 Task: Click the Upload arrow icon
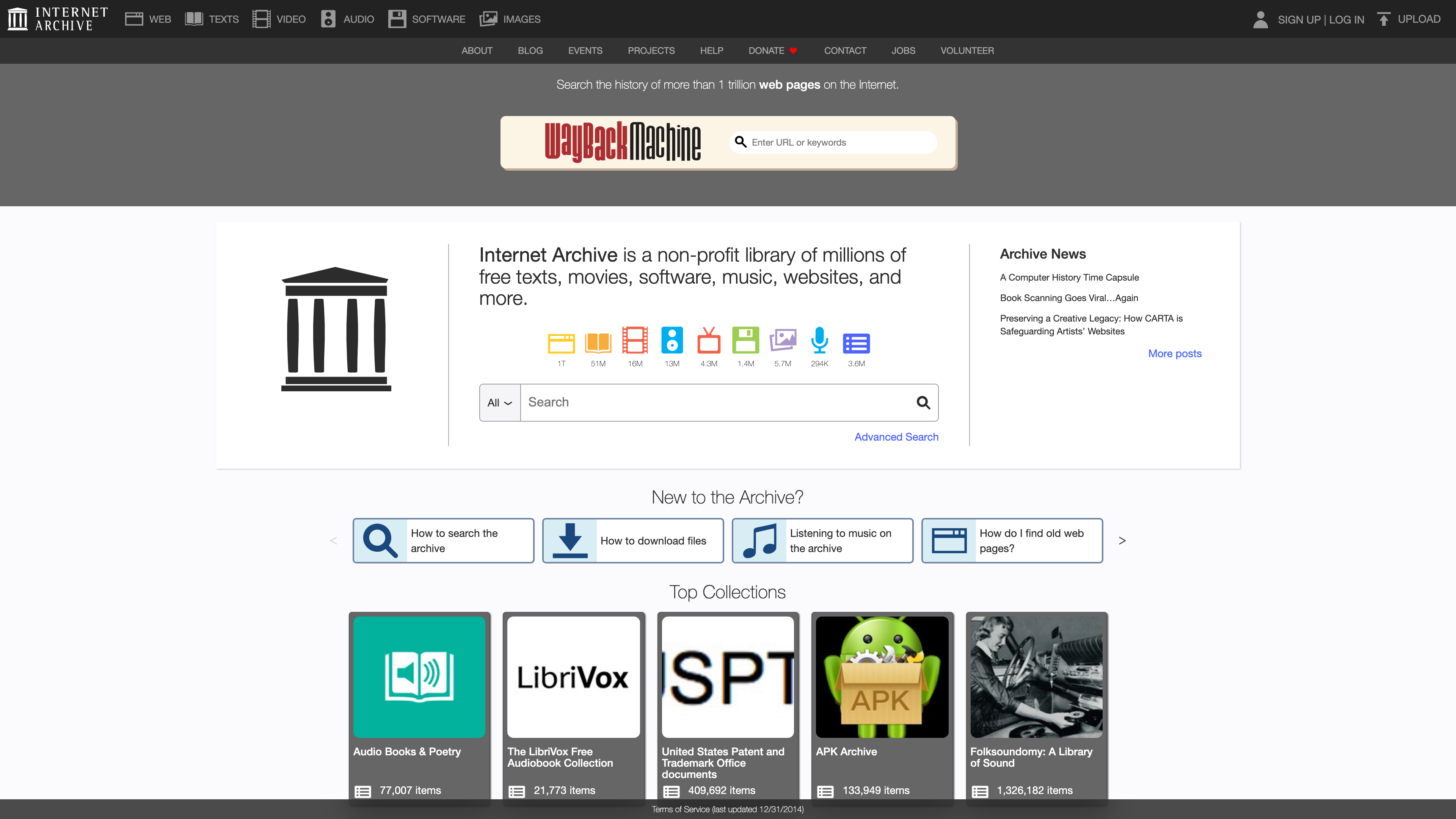point(1384,19)
